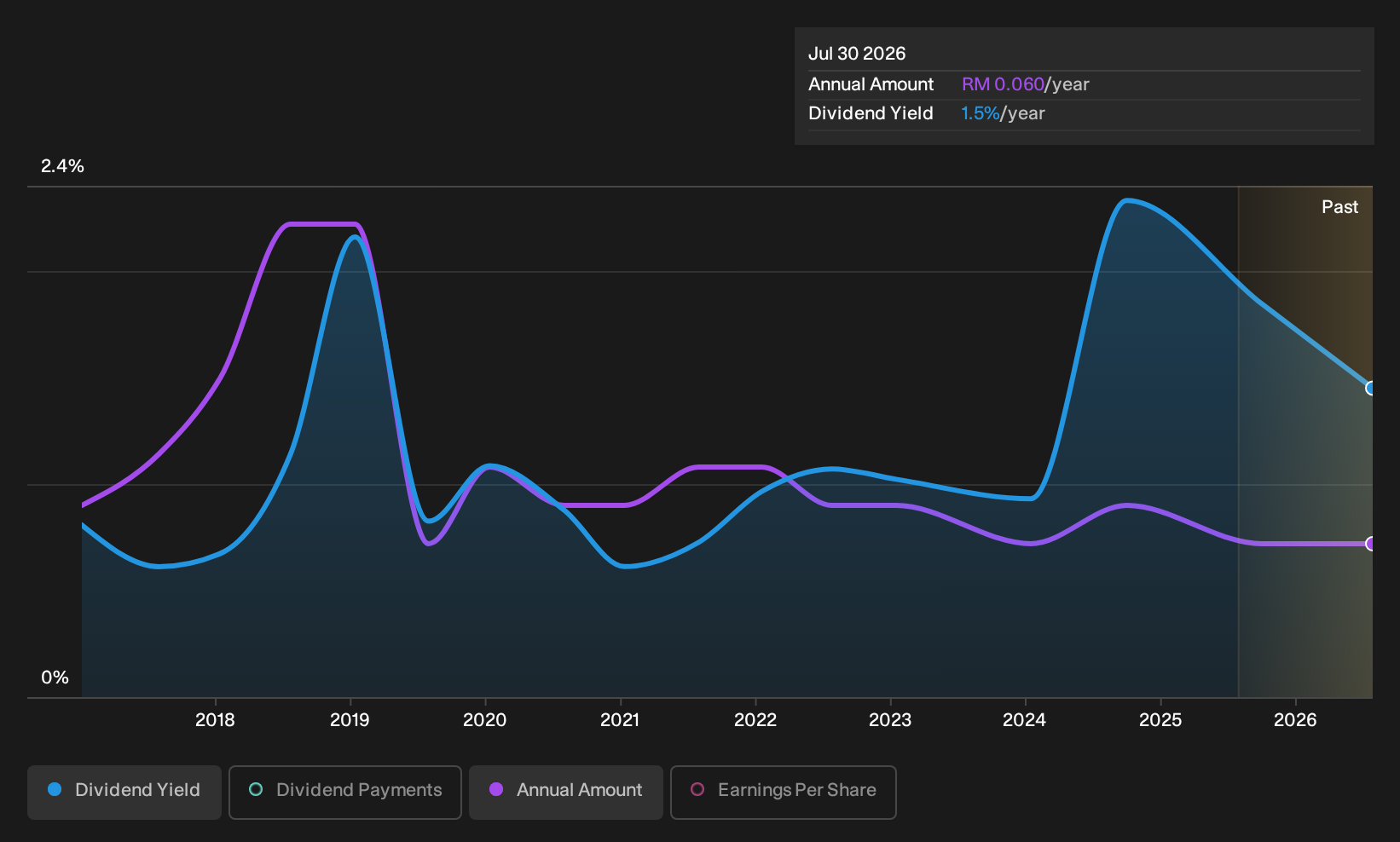Click the 2021 x-axis label
This screenshot has width=1400, height=842.
pos(620,720)
